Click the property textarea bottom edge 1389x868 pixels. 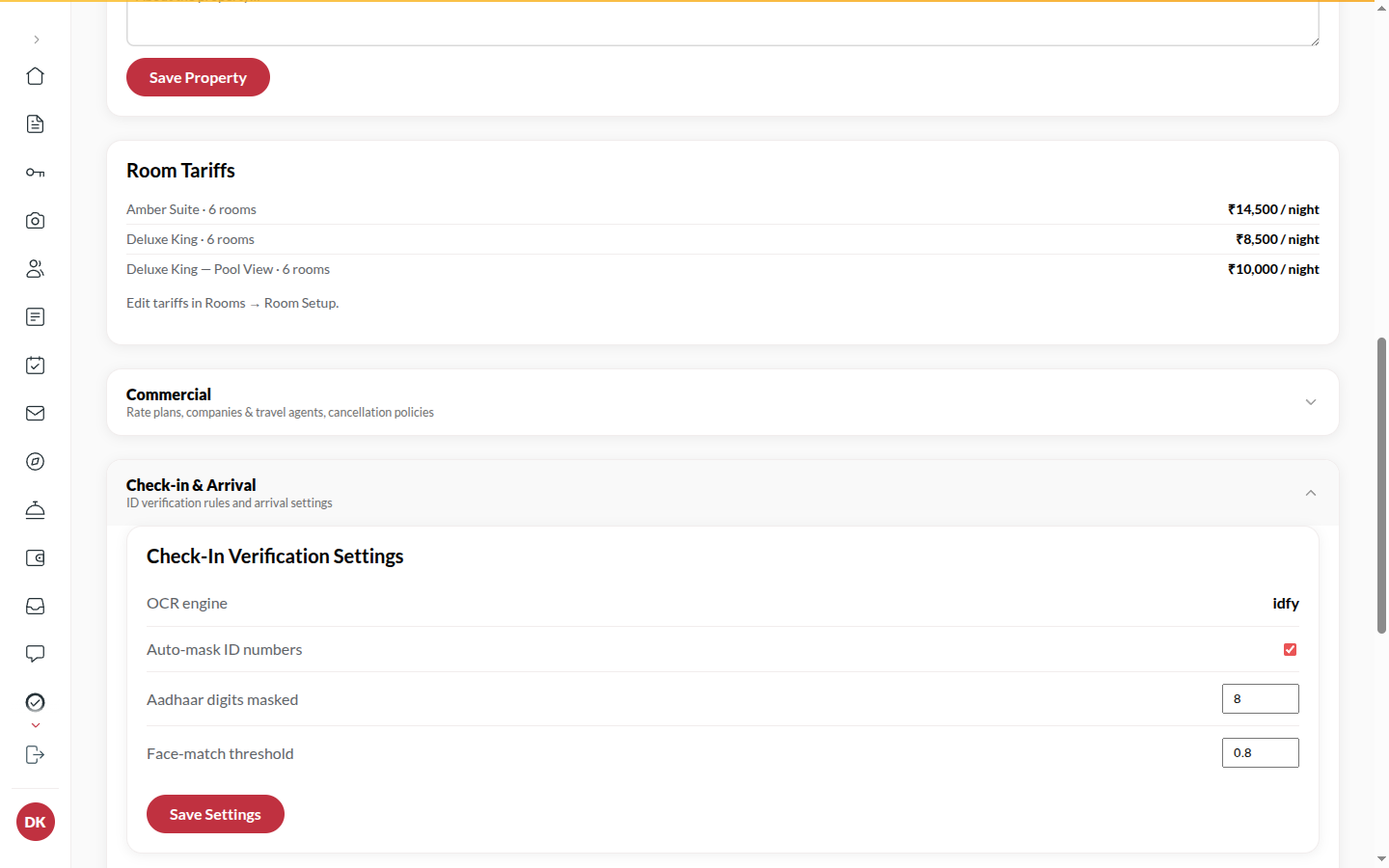722,44
